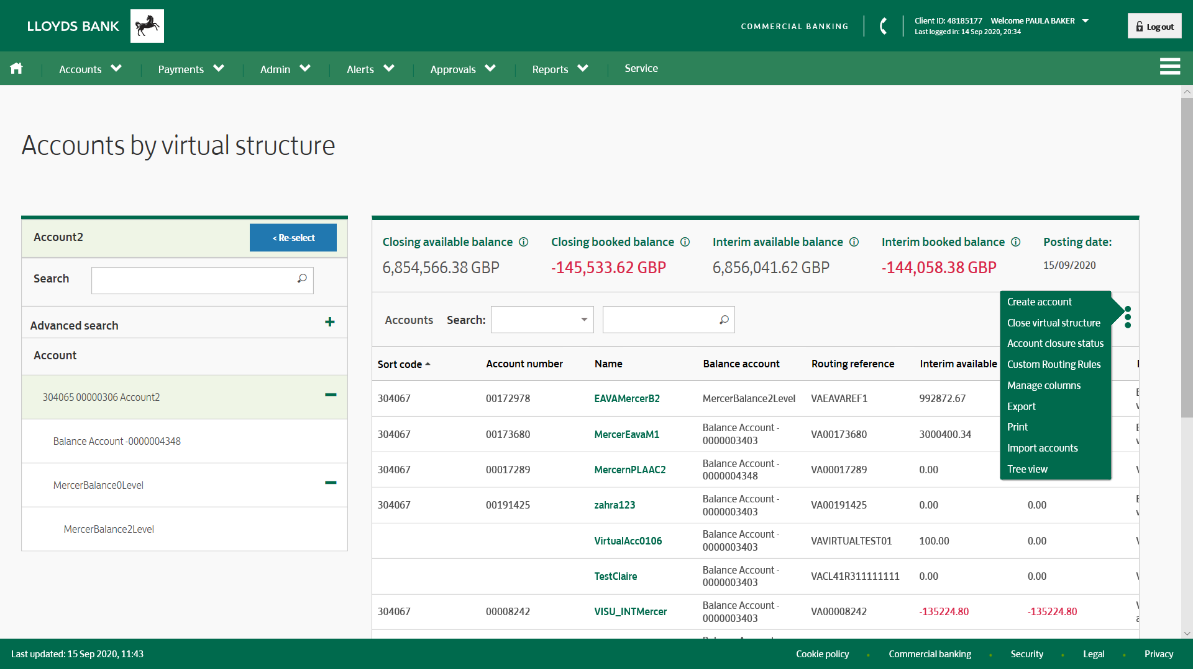1193x669 pixels.
Task: Select Account closure status option
Action: [1055, 343]
